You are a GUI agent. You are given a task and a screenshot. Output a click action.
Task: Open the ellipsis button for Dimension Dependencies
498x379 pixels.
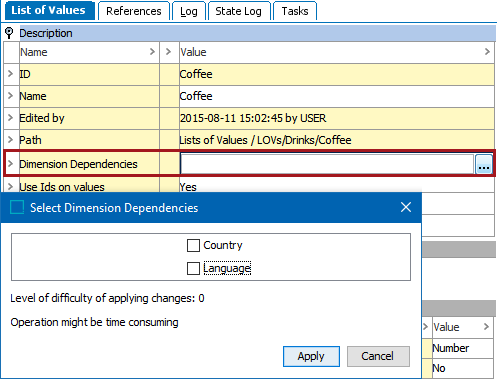coord(484,164)
